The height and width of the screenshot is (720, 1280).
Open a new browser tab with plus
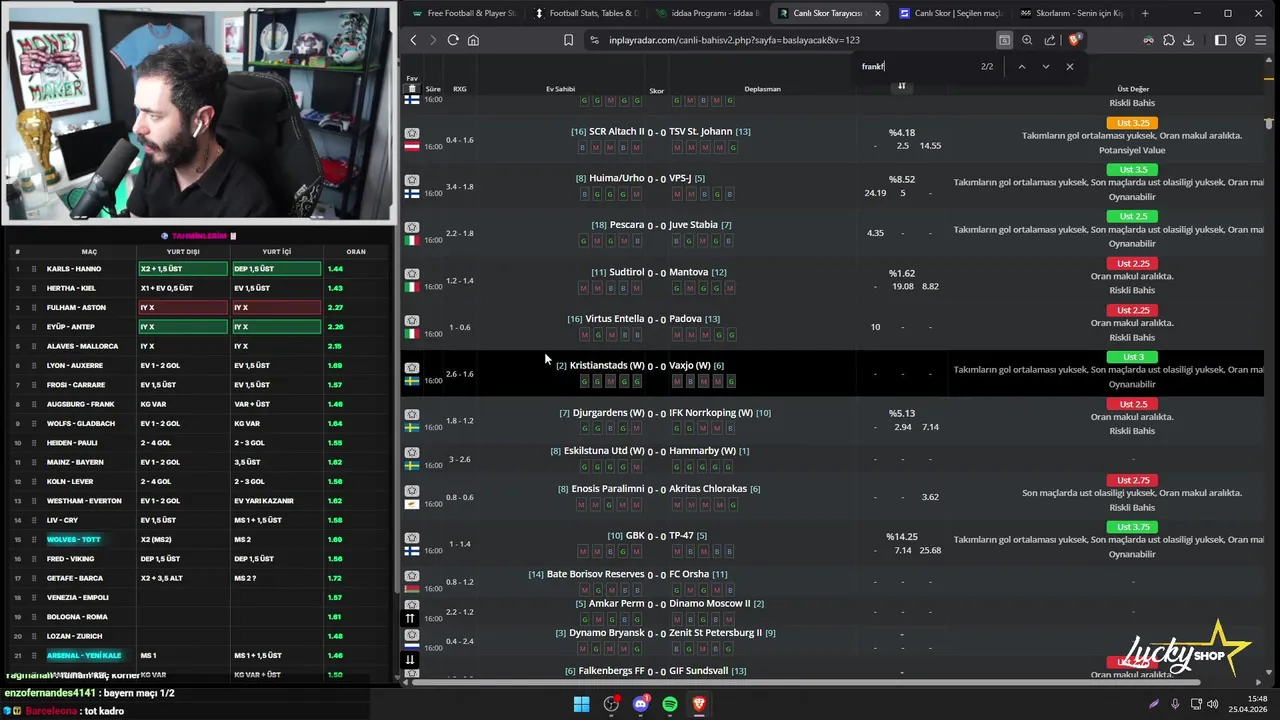point(1145,13)
